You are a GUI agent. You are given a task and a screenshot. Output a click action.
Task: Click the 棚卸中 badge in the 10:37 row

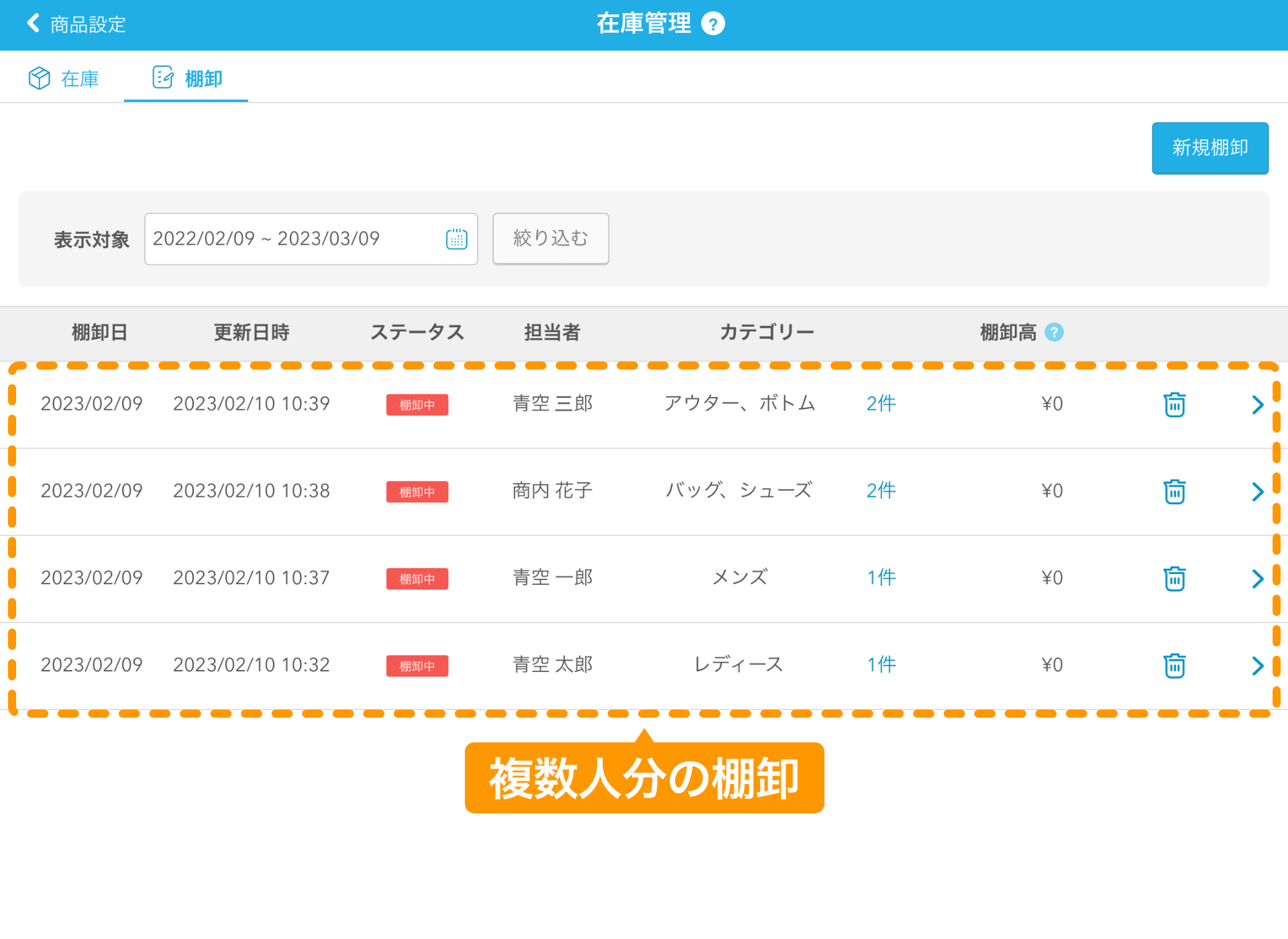pos(417,579)
